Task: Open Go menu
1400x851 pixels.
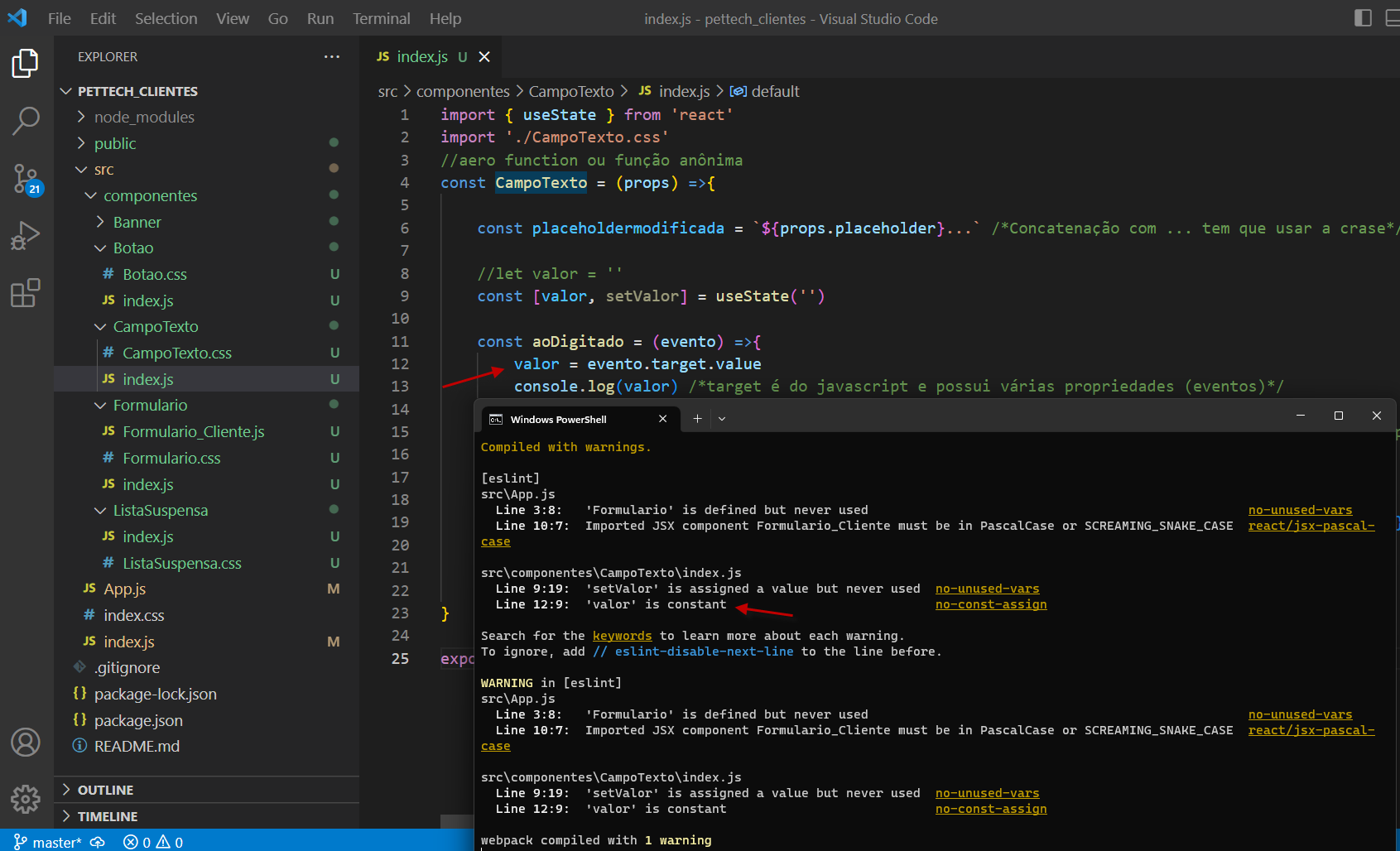Action: click(278, 18)
